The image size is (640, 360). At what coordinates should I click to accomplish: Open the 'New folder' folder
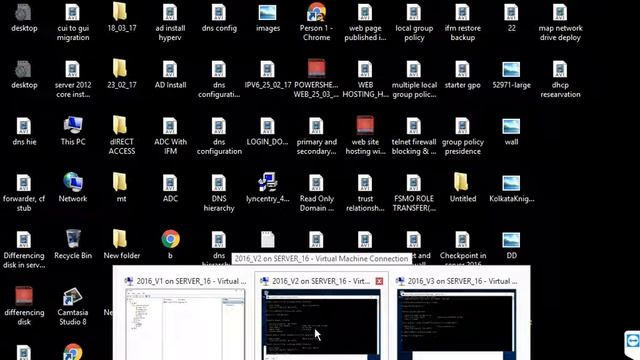point(121,239)
